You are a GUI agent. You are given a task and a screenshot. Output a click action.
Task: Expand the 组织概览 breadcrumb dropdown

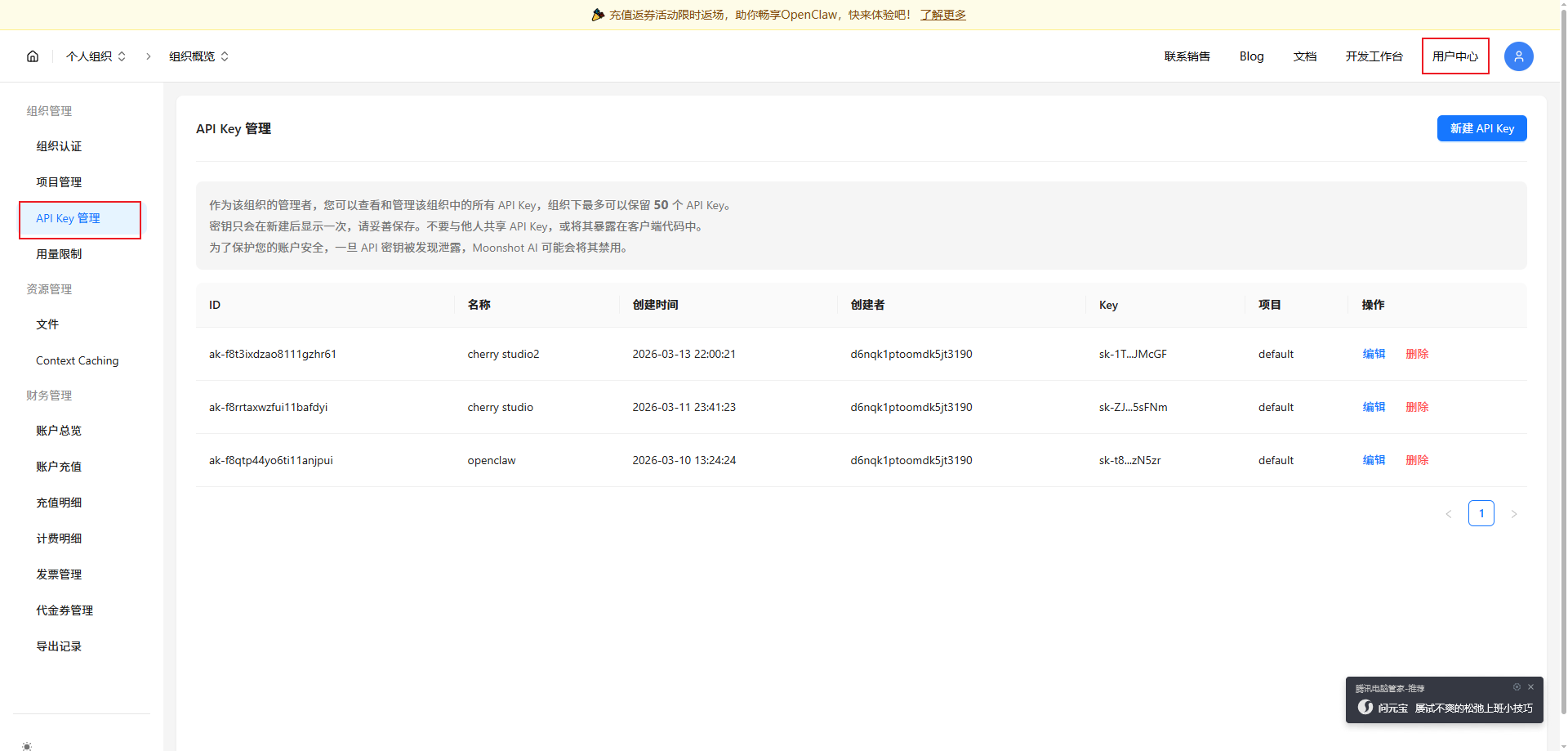click(198, 56)
